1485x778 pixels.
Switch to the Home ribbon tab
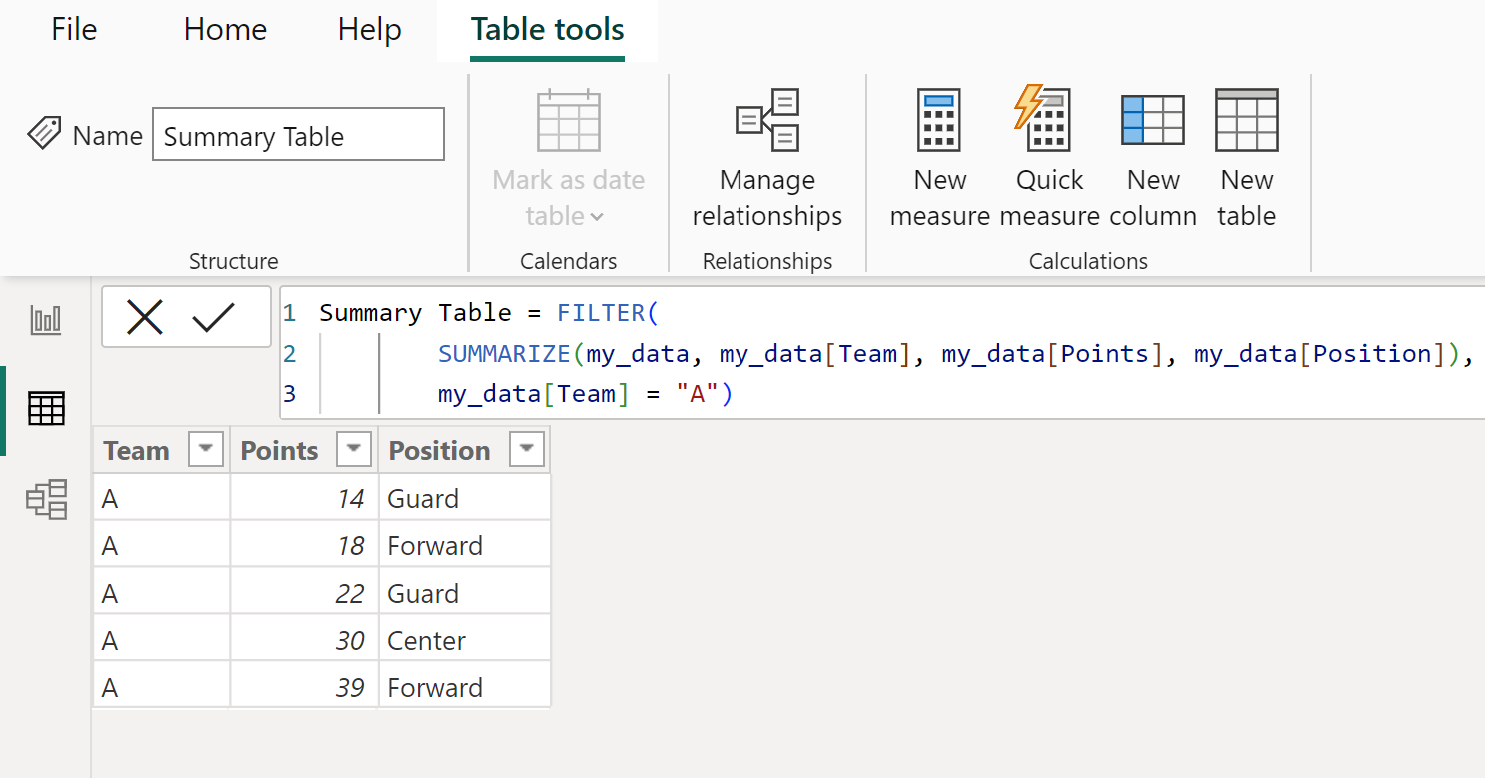(224, 30)
